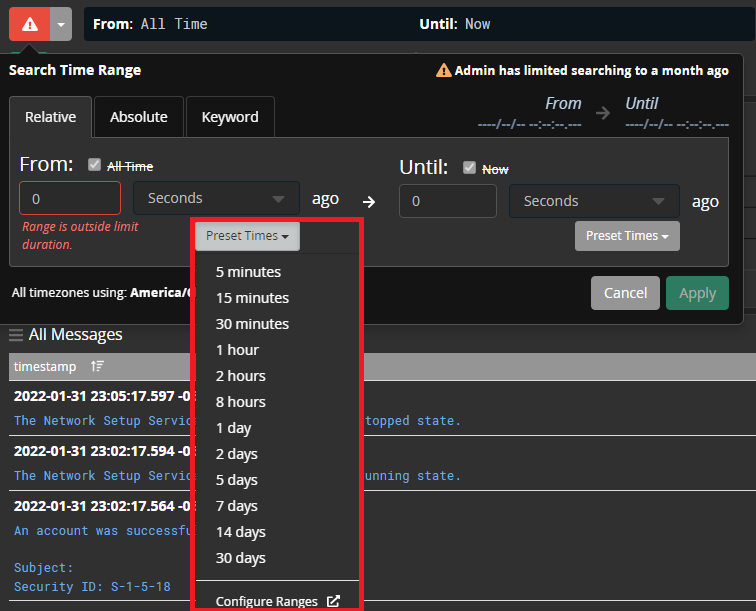Select the 14 days preset
Viewport: 756px width, 611px height.
coord(241,532)
